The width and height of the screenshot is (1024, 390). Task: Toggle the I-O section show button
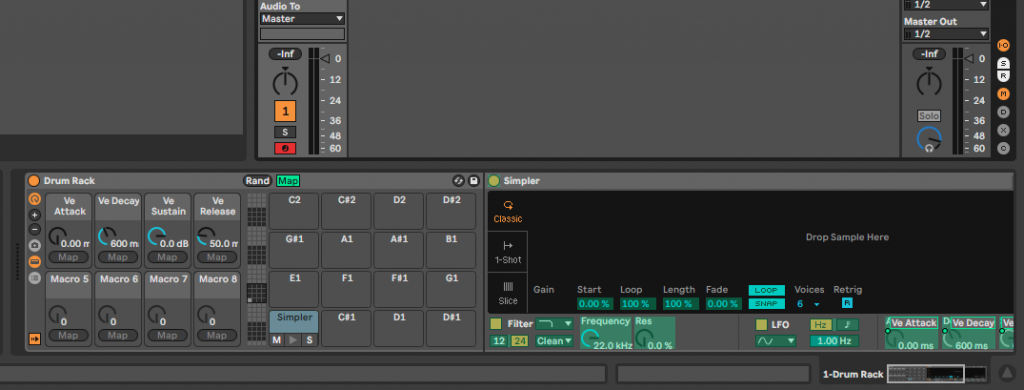click(x=1004, y=46)
